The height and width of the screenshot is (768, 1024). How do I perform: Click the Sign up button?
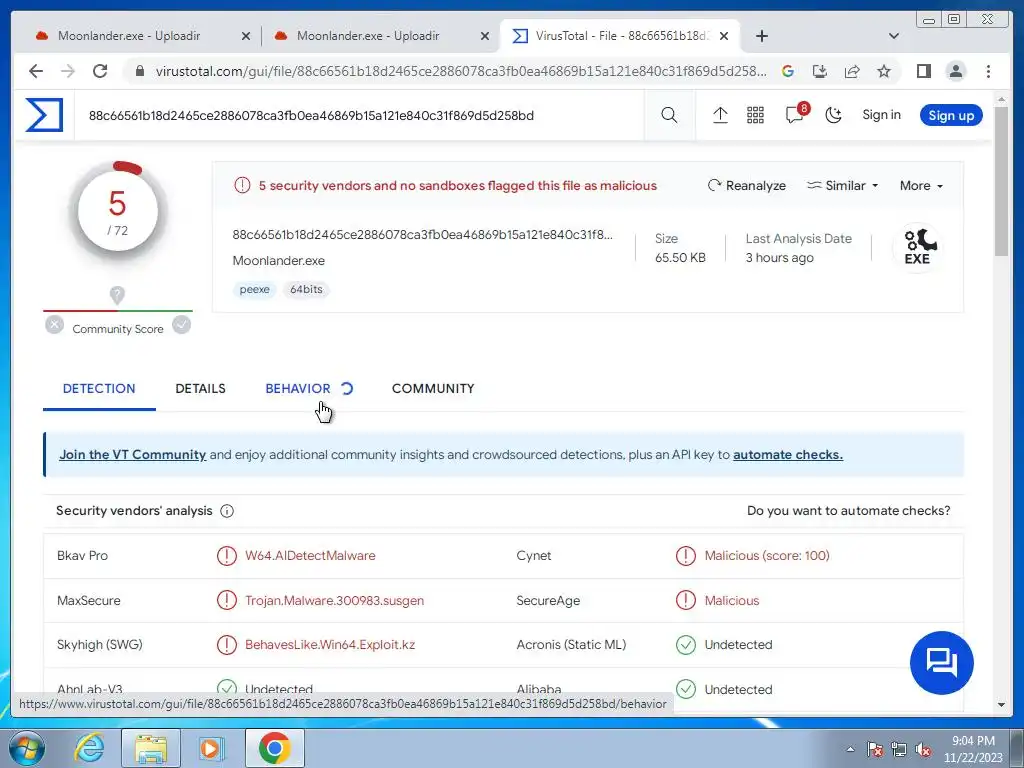951,116
